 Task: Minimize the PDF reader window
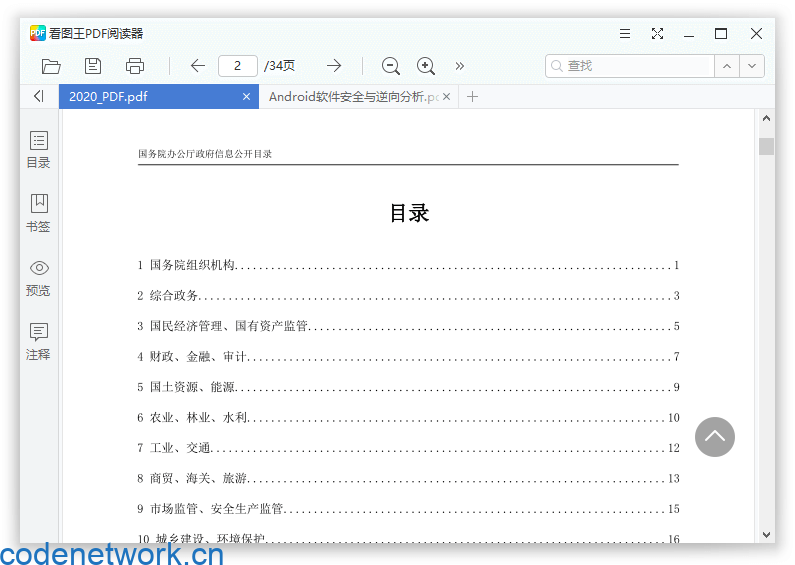(689, 34)
